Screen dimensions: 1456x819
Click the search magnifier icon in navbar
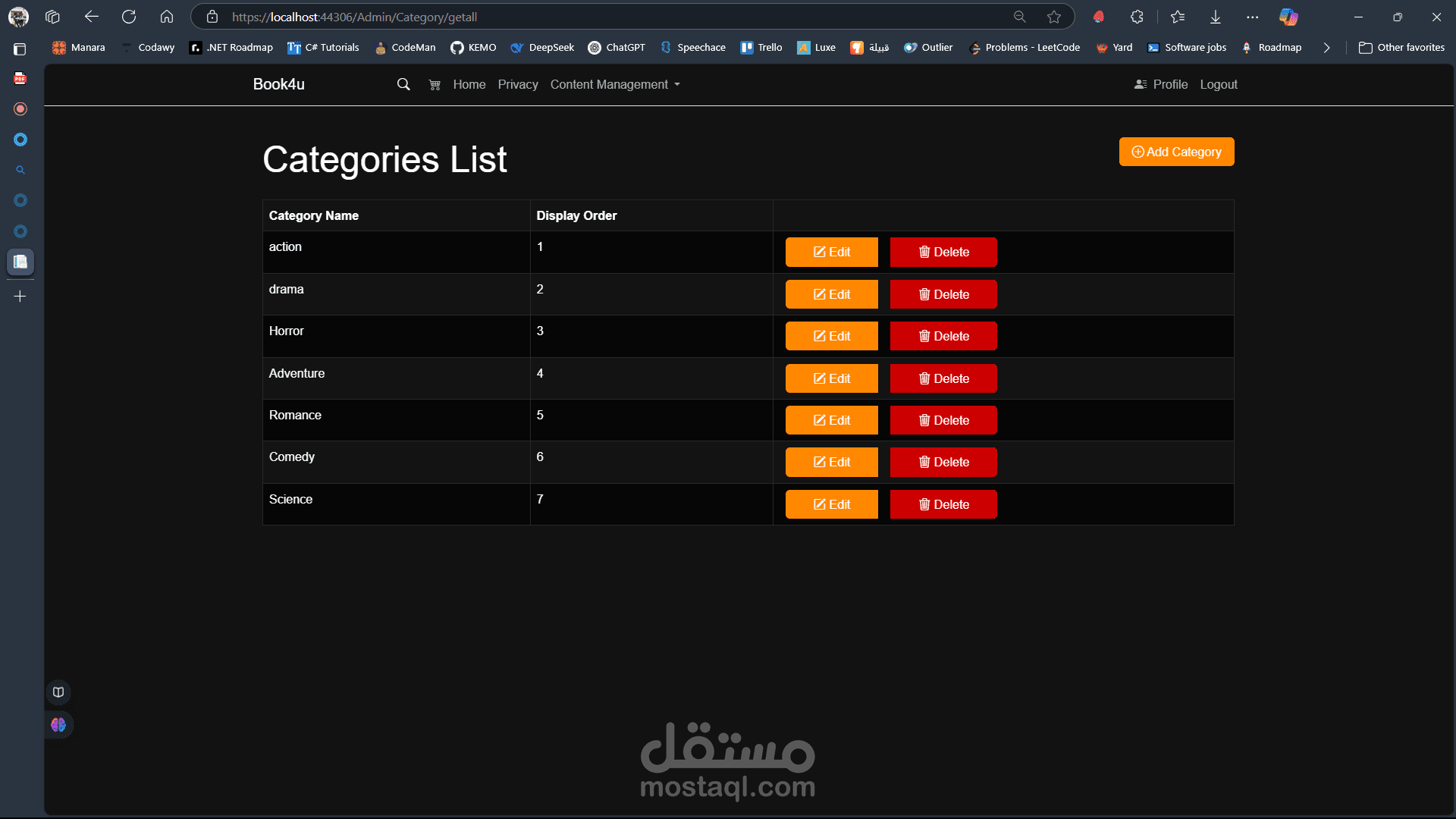tap(403, 84)
